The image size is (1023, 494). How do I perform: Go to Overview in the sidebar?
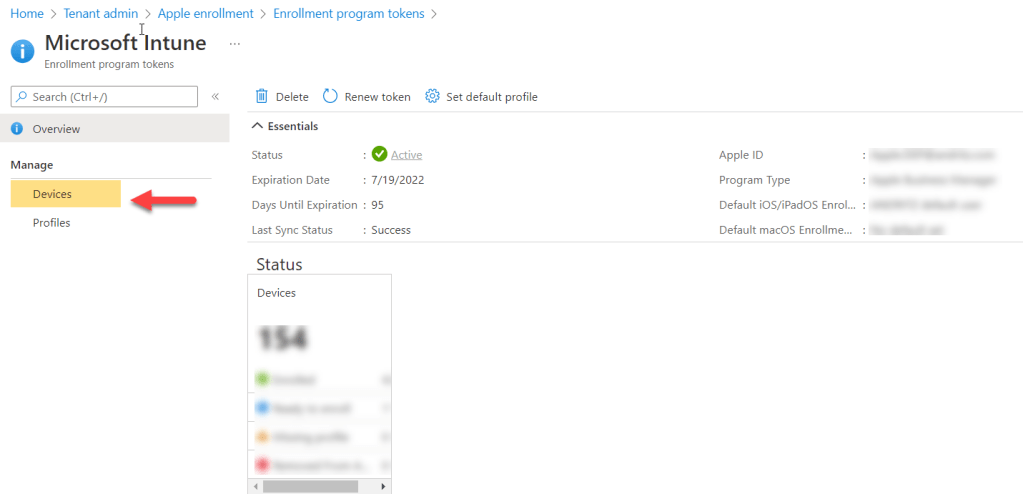[x=56, y=129]
